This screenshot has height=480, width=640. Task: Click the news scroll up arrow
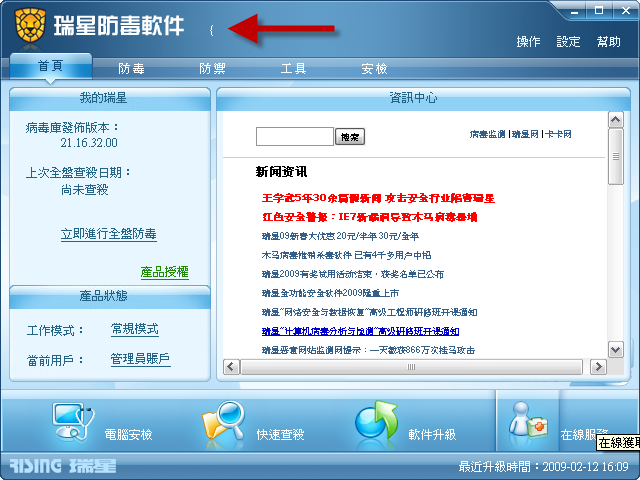(x=616, y=120)
